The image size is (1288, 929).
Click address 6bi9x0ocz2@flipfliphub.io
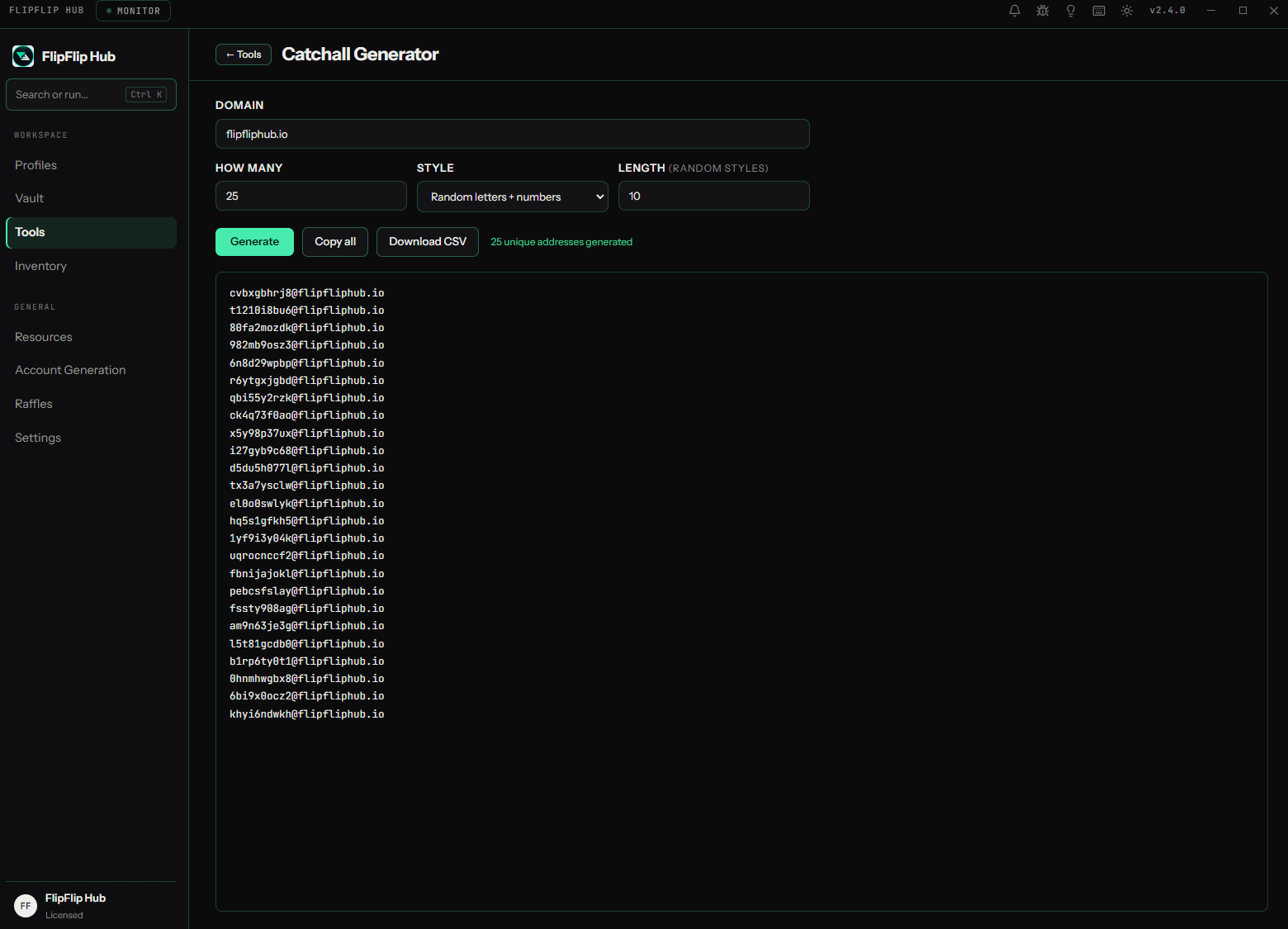coord(307,696)
